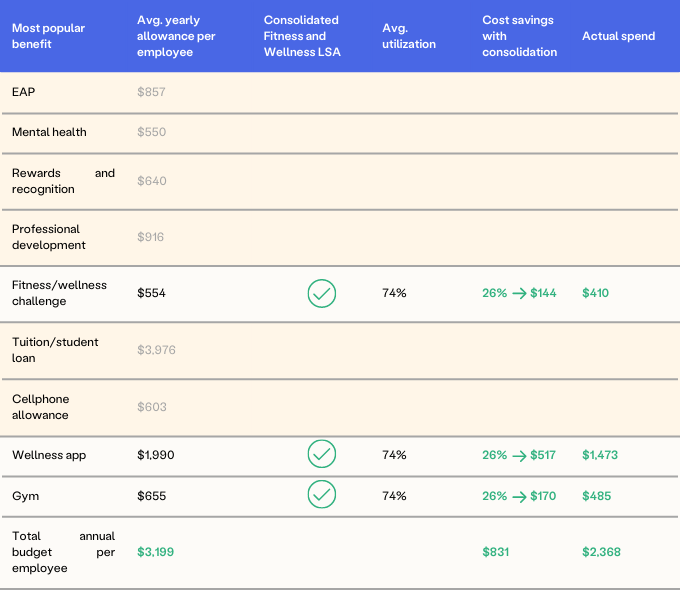This screenshot has width=680, height=590.
Task: Click the 'EAP' benefit label
Action: coord(23,92)
